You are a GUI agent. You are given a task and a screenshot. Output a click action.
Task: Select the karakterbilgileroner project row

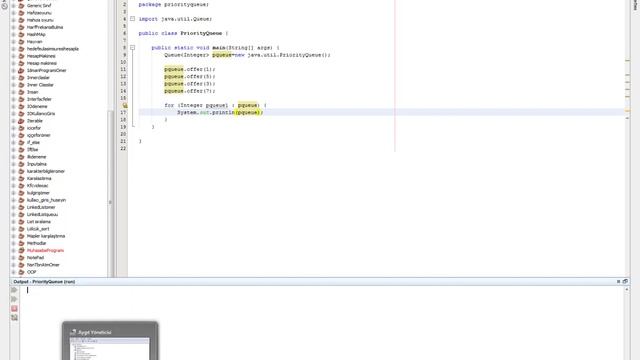[46, 171]
